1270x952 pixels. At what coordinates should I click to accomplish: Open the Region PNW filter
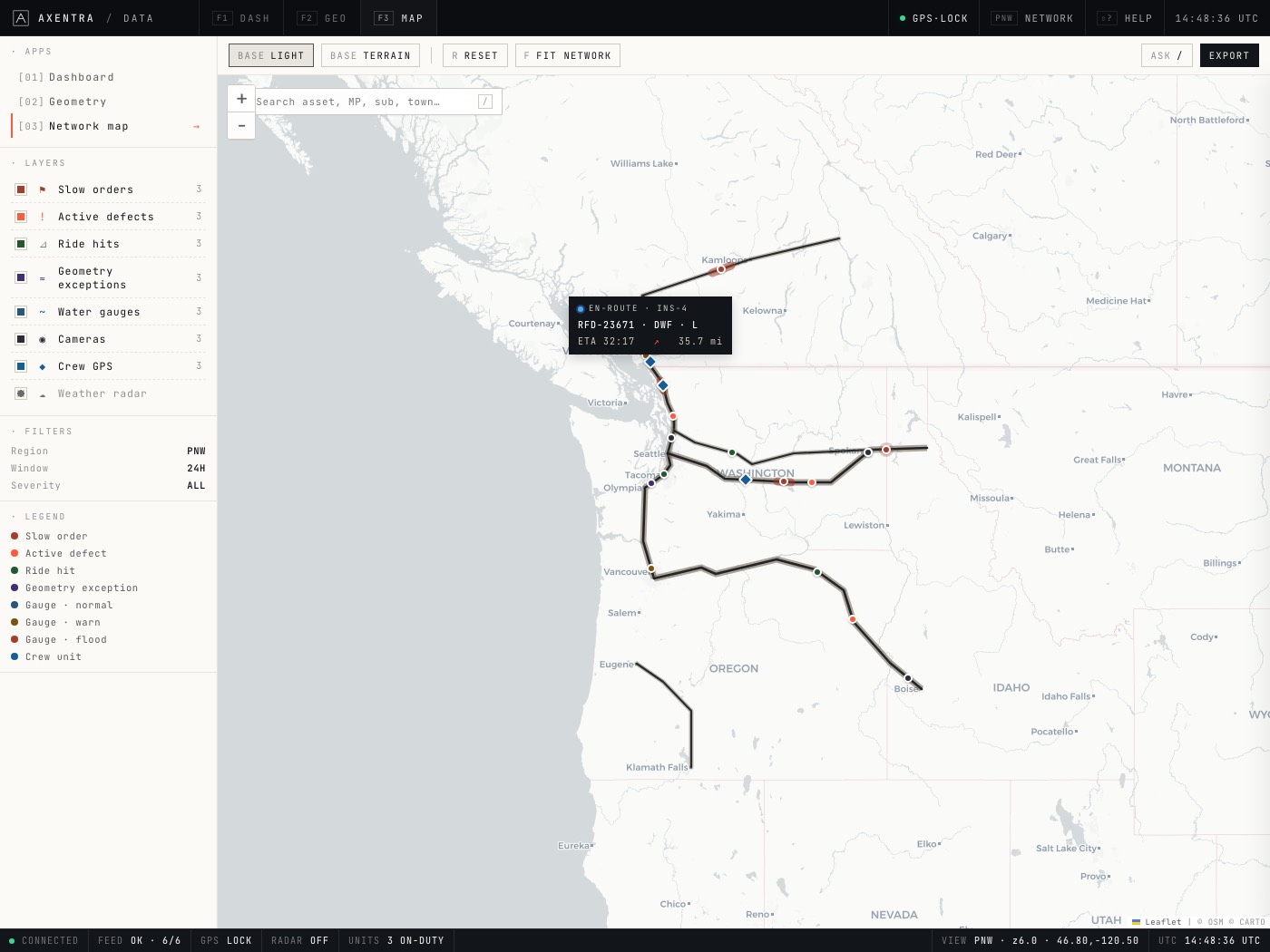[x=108, y=451]
